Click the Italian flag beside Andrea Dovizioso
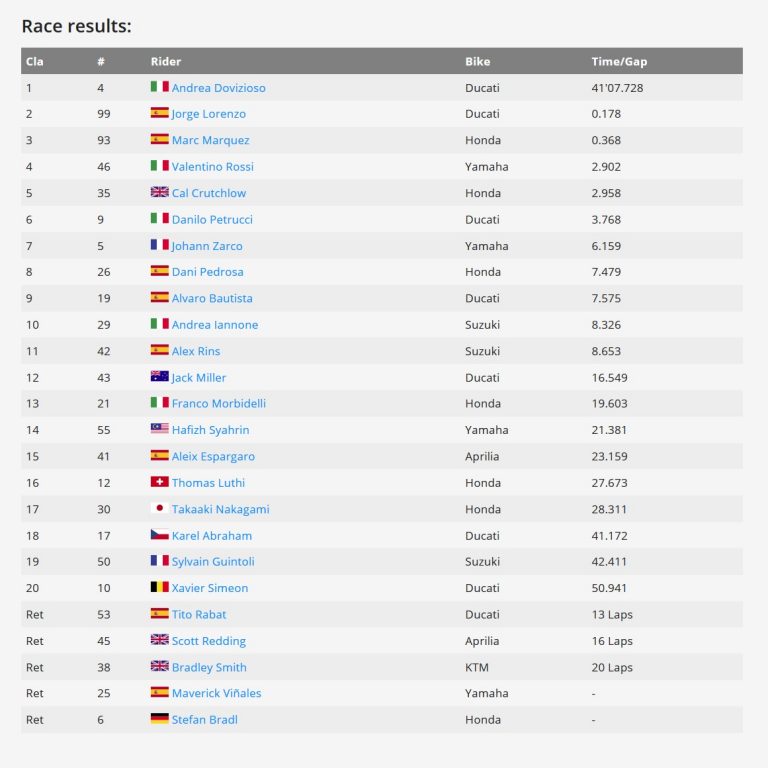The image size is (768, 768). click(x=159, y=87)
